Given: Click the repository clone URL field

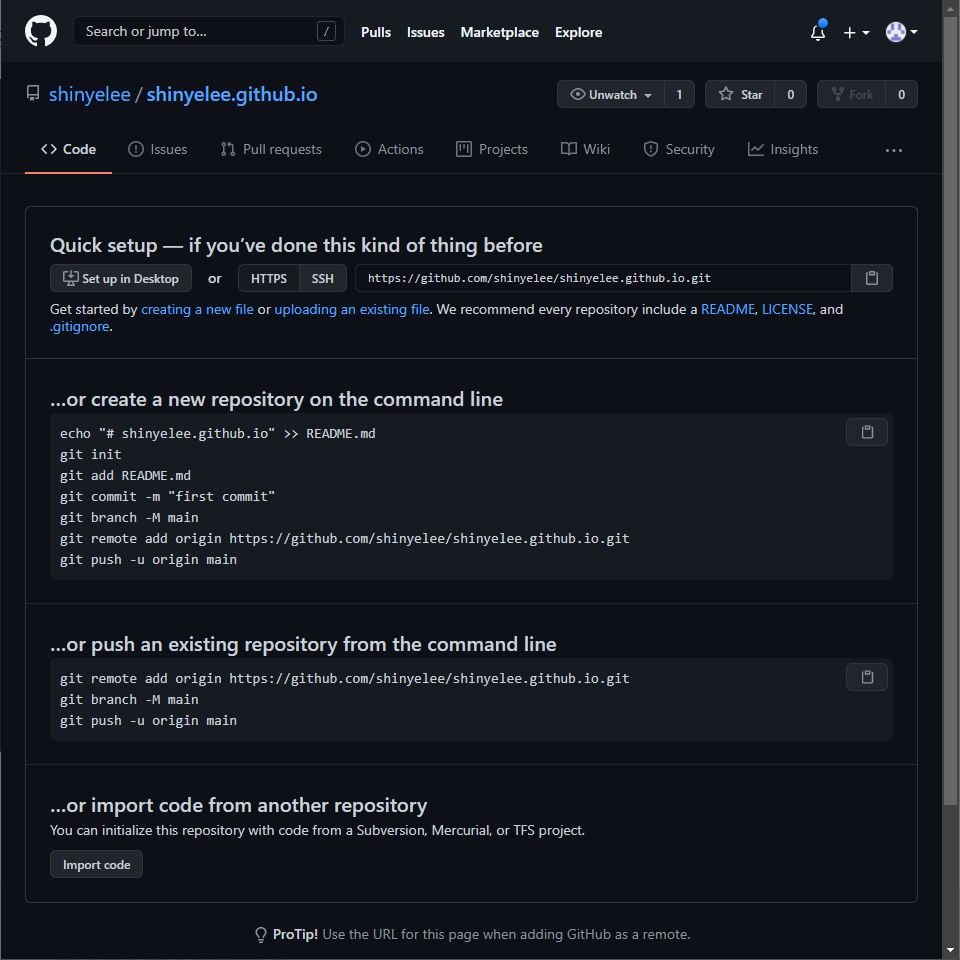Looking at the screenshot, I should 603,278.
